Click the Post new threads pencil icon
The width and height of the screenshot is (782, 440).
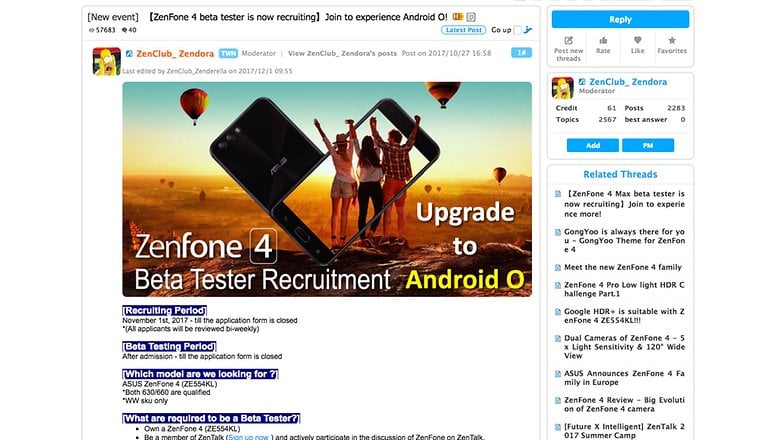click(x=568, y=40)
